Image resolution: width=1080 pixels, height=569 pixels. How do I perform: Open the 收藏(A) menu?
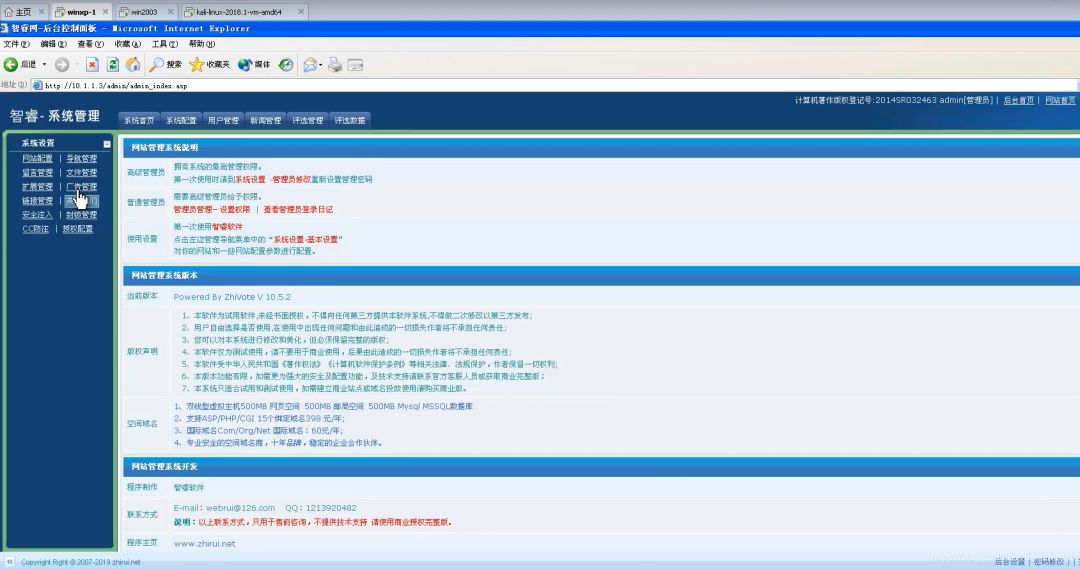coord(127,44)
